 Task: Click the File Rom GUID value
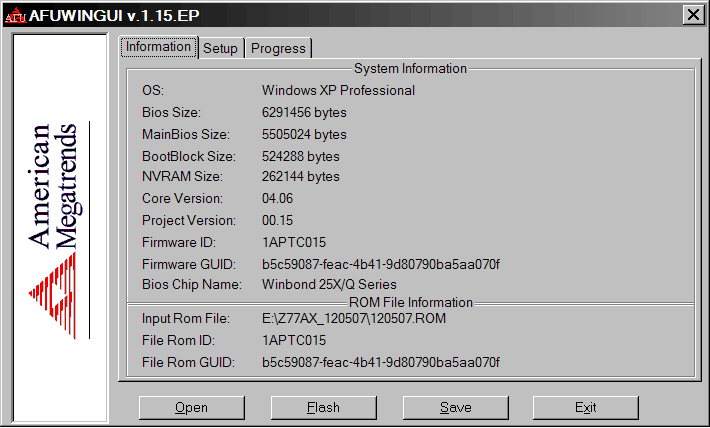tap(380, 361)
